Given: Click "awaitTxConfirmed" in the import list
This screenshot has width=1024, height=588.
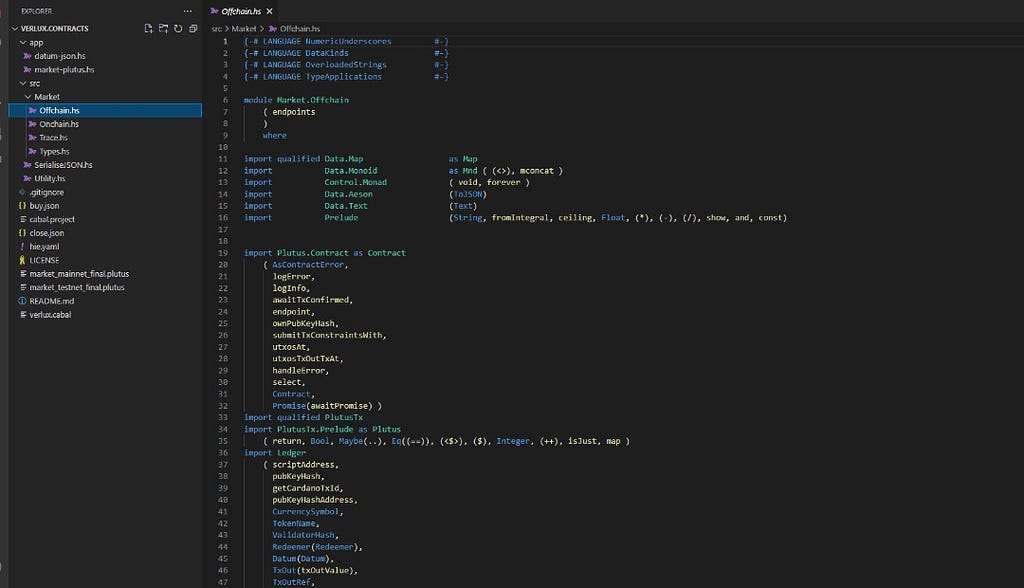Looking at the screenshot, I should [311, 300].
